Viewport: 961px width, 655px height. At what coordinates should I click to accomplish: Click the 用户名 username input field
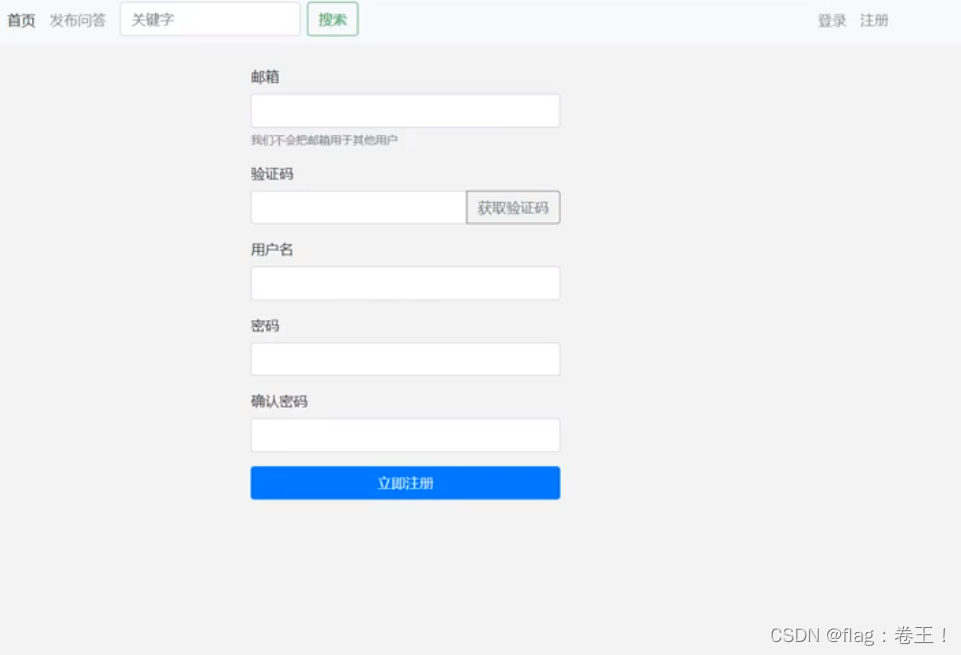coord(404,283)
